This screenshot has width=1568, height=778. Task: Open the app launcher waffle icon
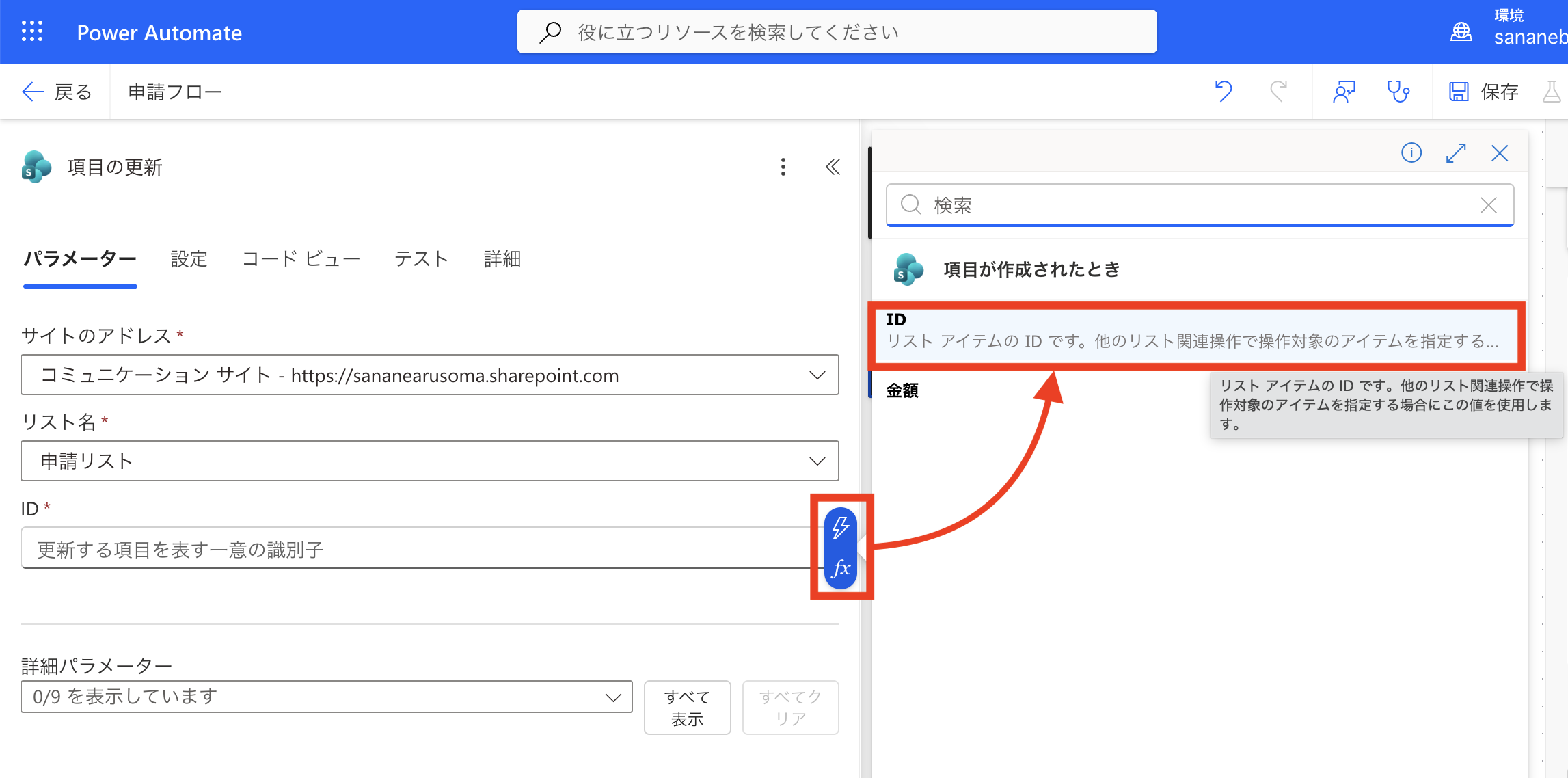click(32, 31)
